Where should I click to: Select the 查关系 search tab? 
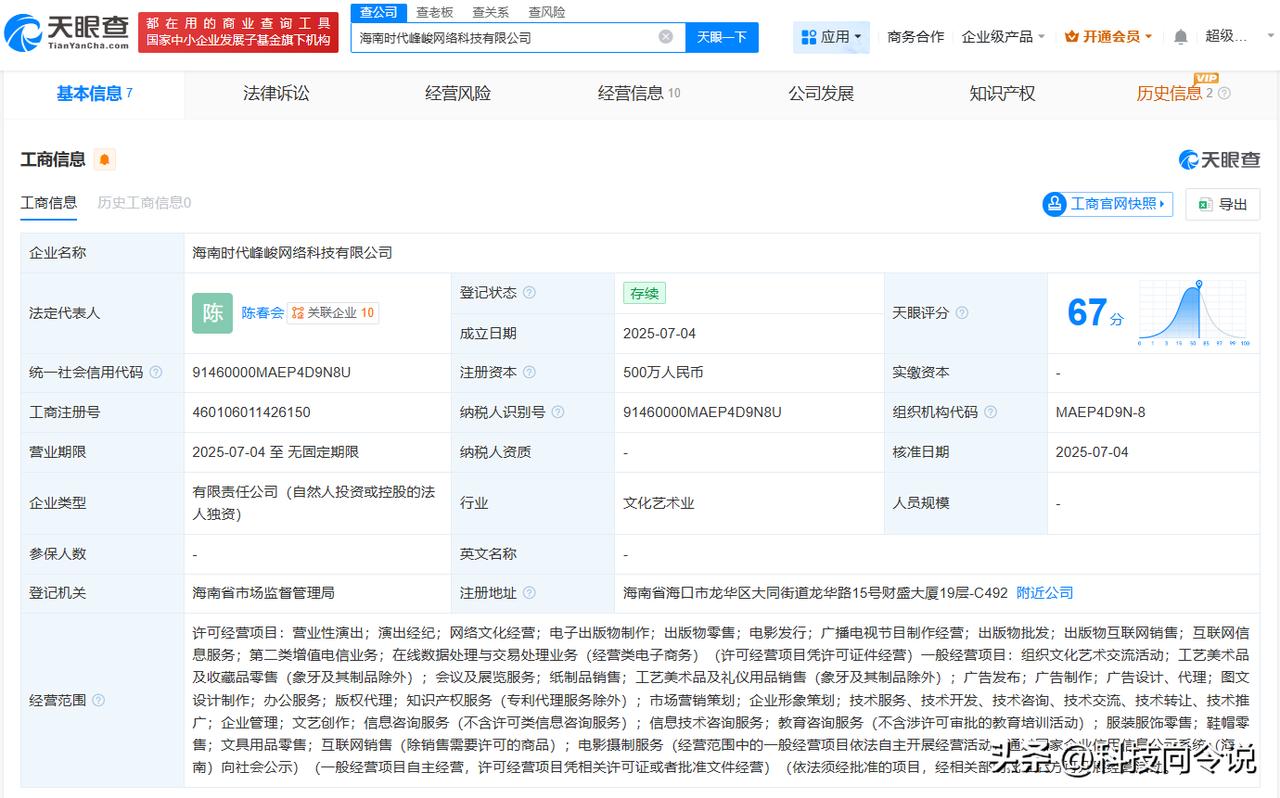490,12
